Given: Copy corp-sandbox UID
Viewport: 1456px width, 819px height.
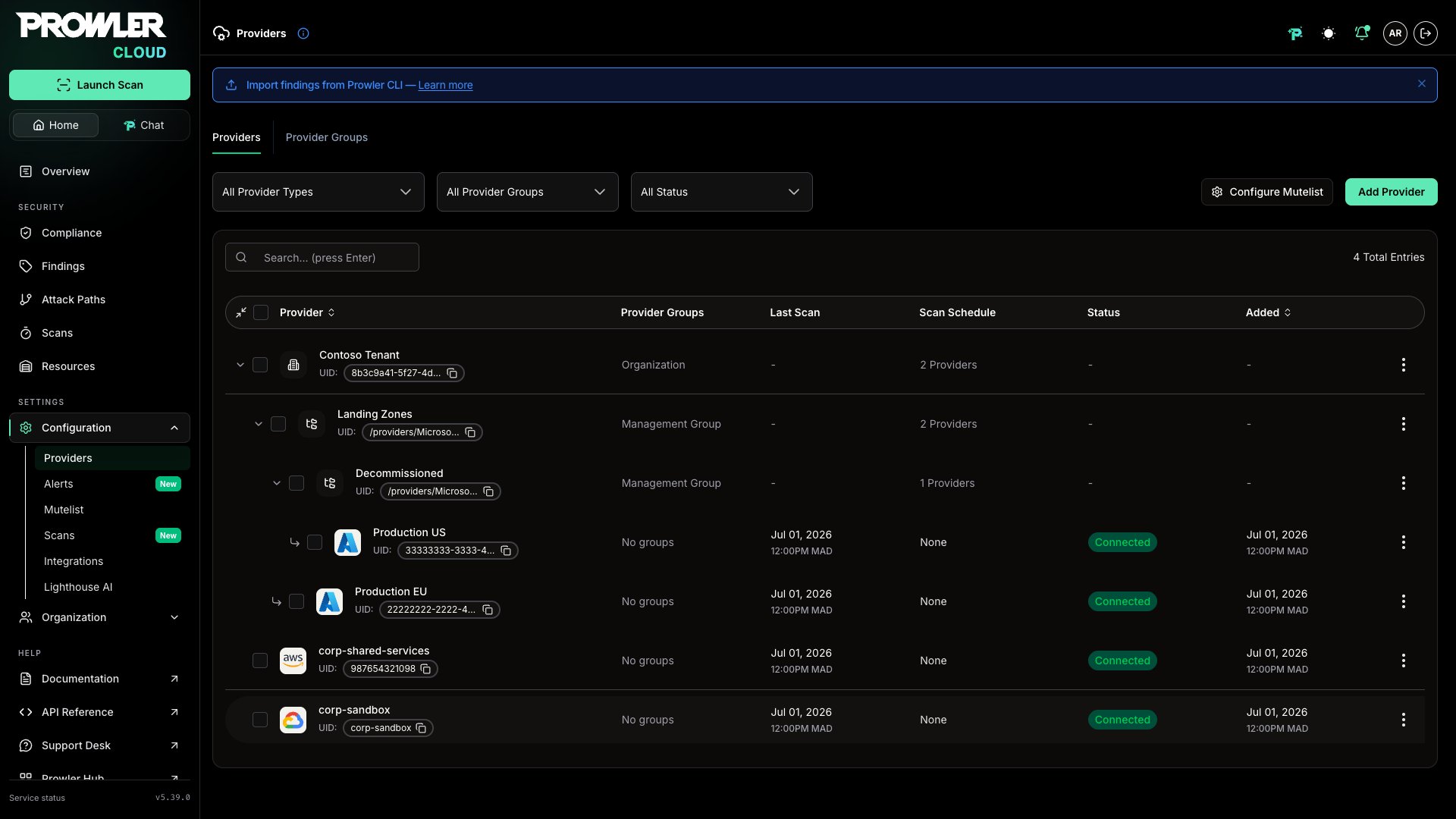Looking at the screenshot, I should (421, 728).
